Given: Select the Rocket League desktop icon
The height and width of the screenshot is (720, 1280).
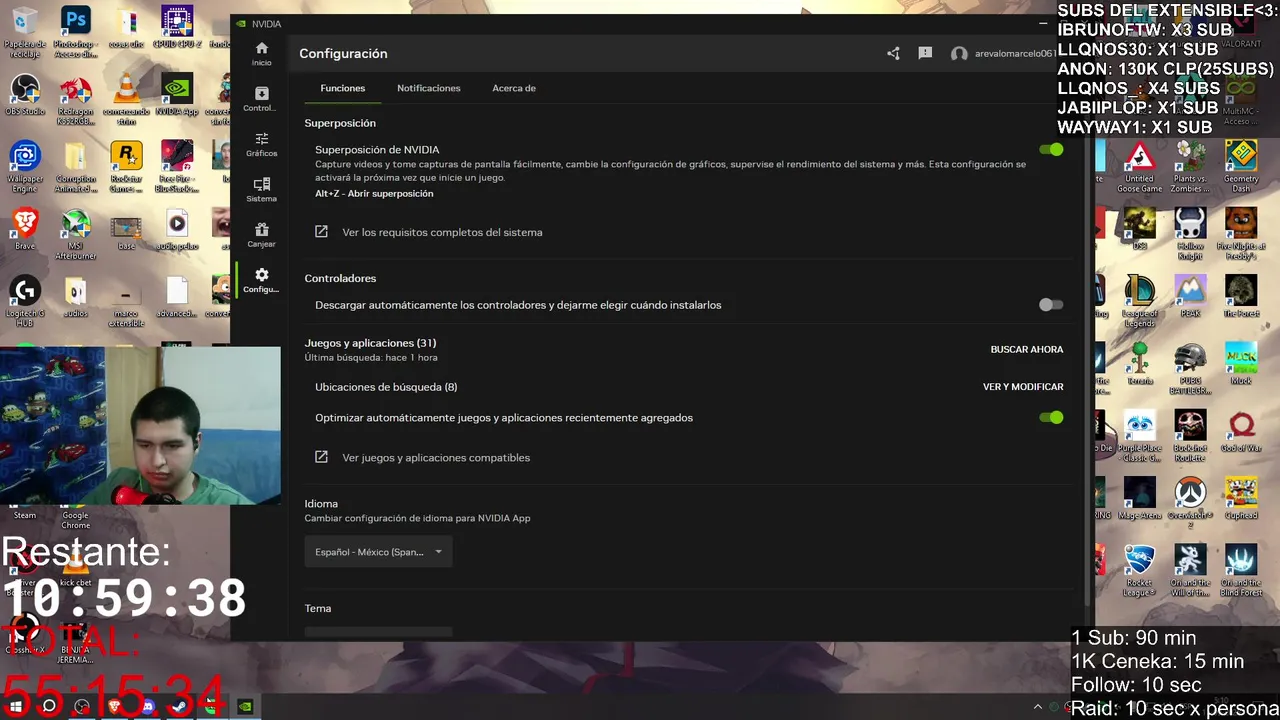Looking at the screenshot, I should click(x=1139, y=570).
